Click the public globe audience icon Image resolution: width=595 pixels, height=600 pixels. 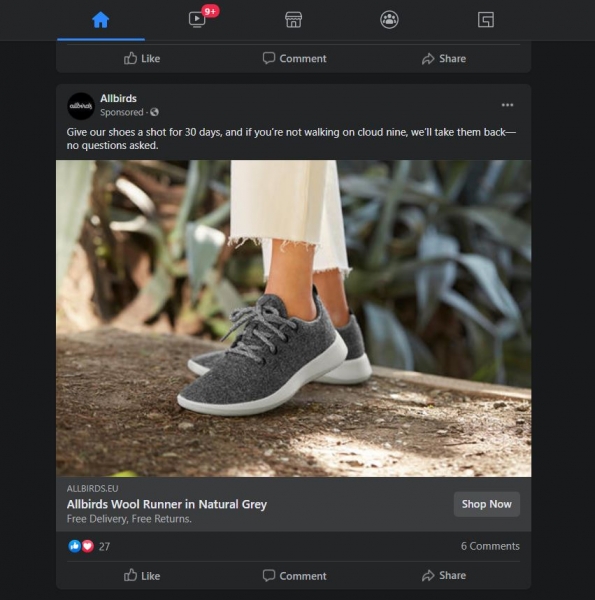click(154, 112)
